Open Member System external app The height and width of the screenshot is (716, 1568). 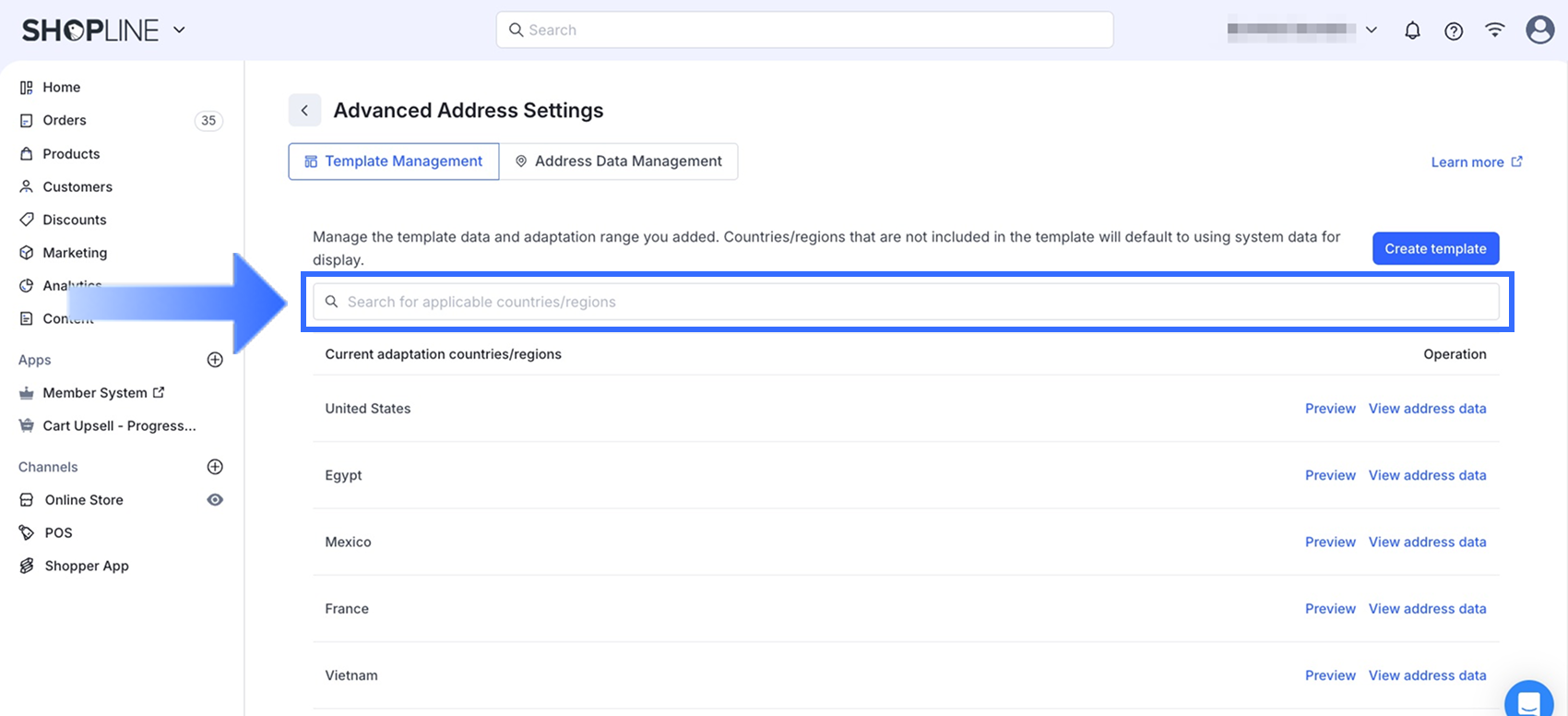[95, 393]
